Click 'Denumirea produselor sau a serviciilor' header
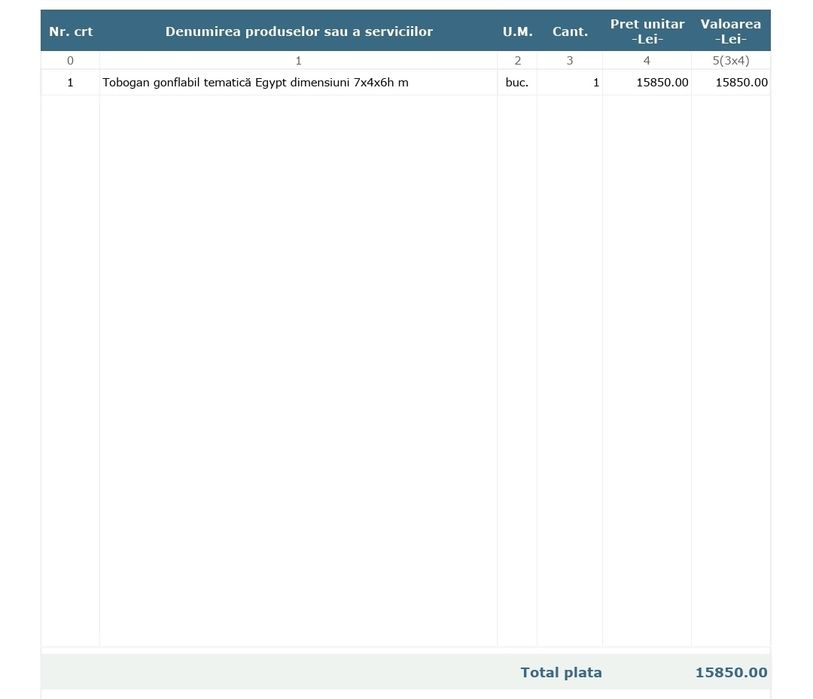813x699 pixels. pyautogui.click(x=299, y=32)
